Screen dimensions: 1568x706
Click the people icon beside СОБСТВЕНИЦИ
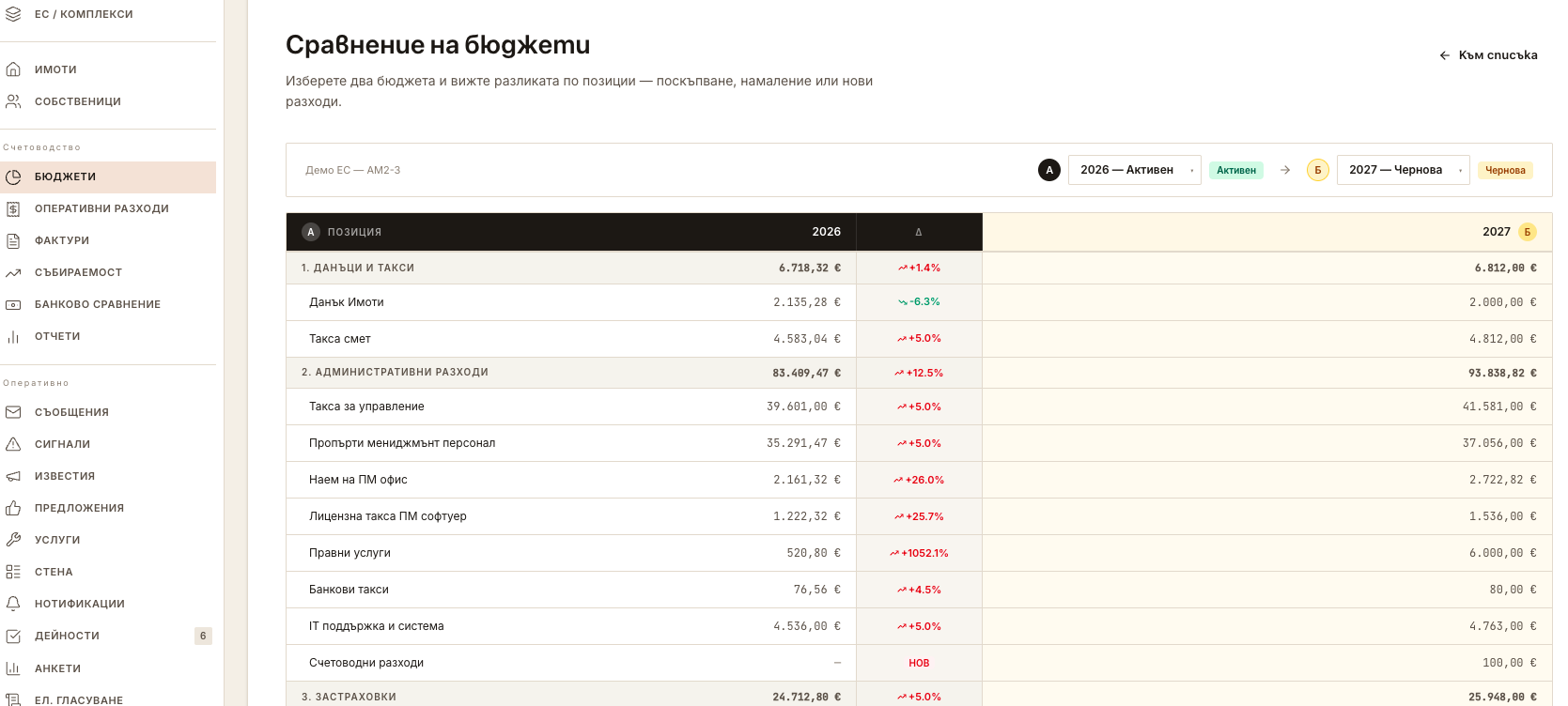pos(13,101)
